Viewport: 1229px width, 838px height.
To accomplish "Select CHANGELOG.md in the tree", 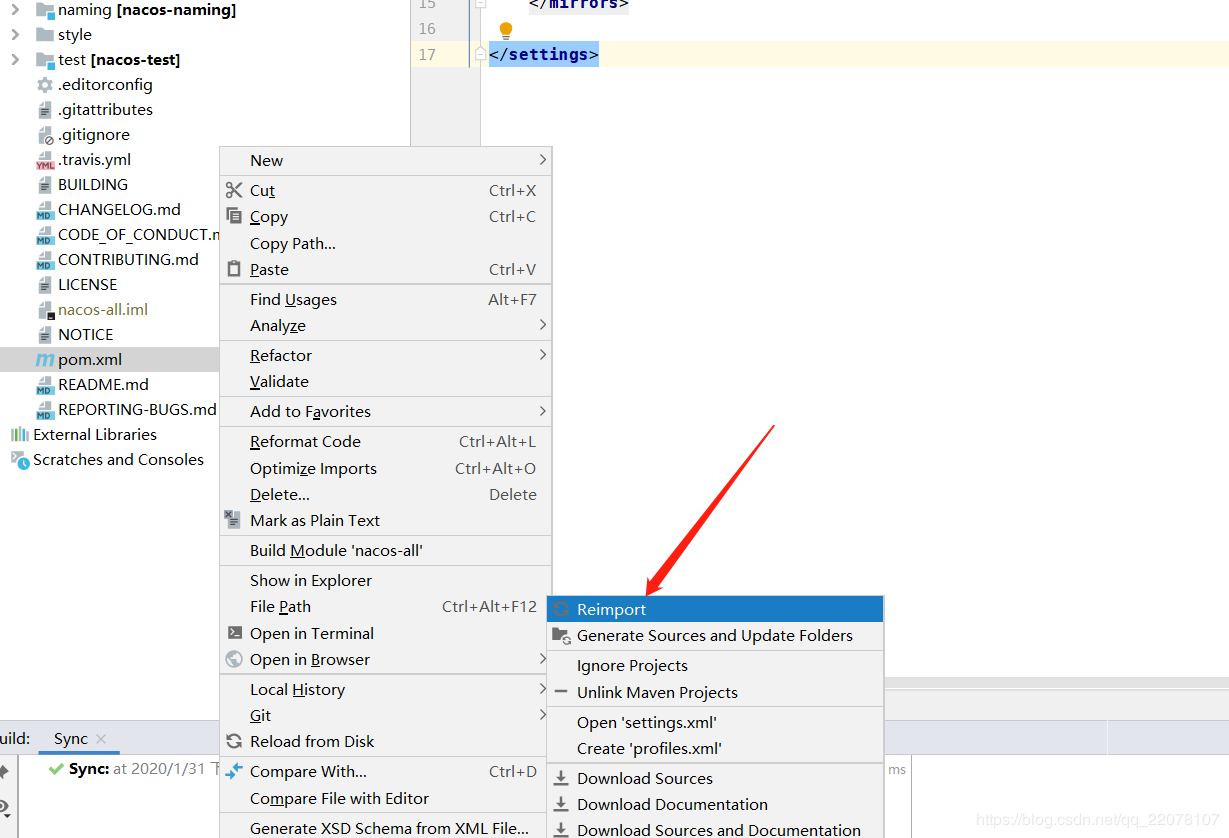I will click(x=119, y=210).
